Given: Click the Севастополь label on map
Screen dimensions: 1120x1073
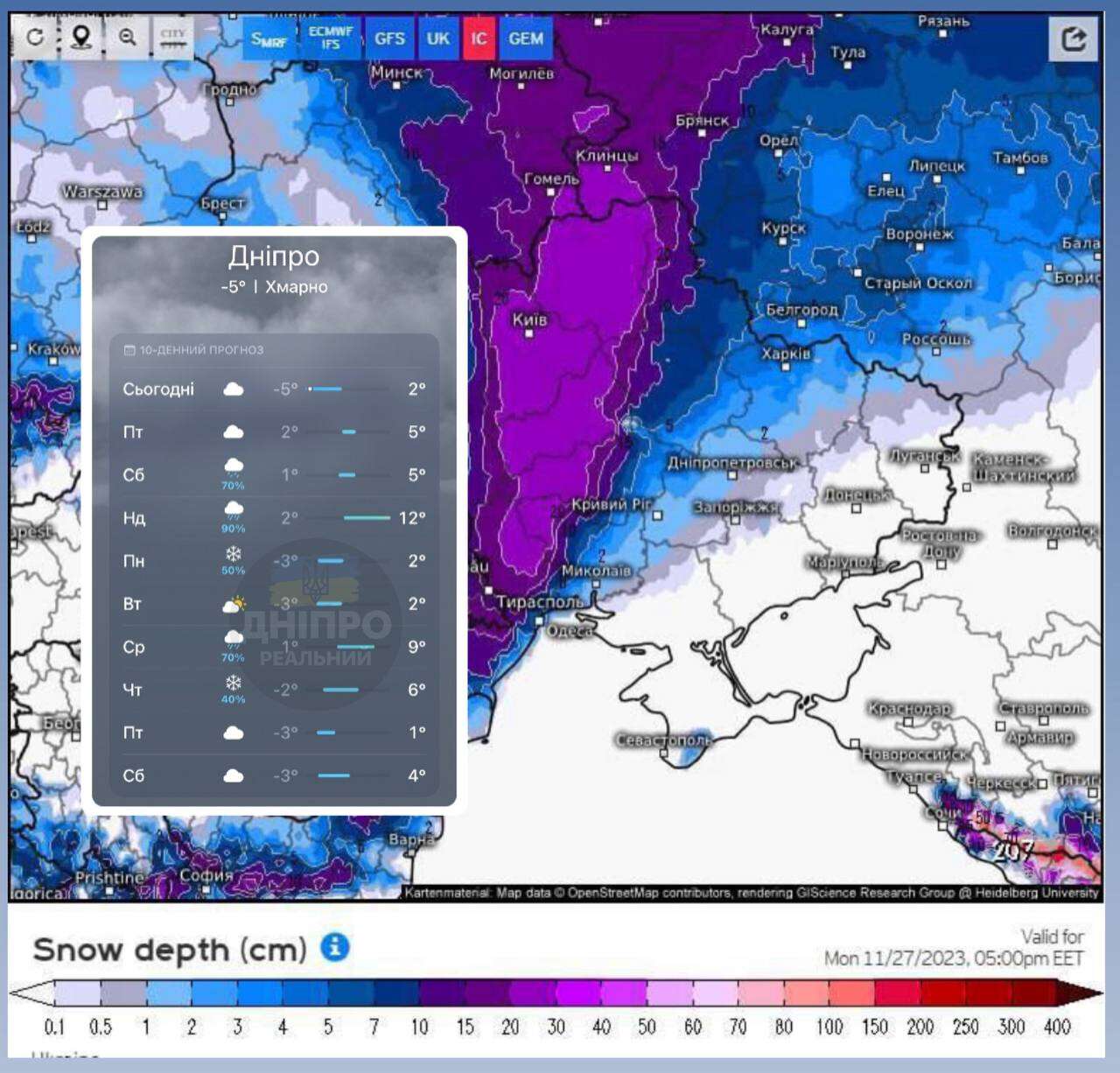Looking at the screenshot, I should click(663, 740).
